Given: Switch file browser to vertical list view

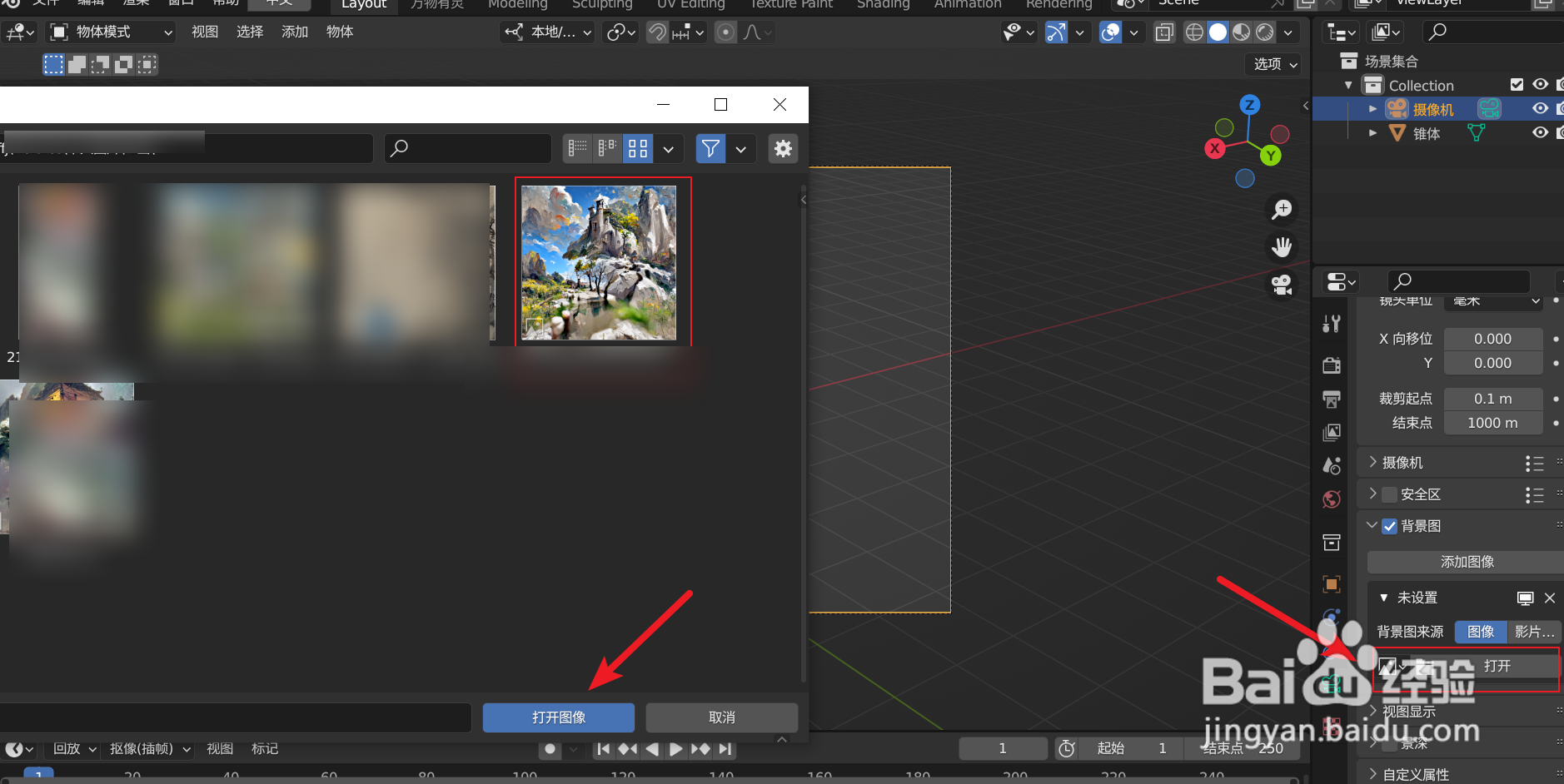Looking at the screenshot, I should [x=577, y=148].
